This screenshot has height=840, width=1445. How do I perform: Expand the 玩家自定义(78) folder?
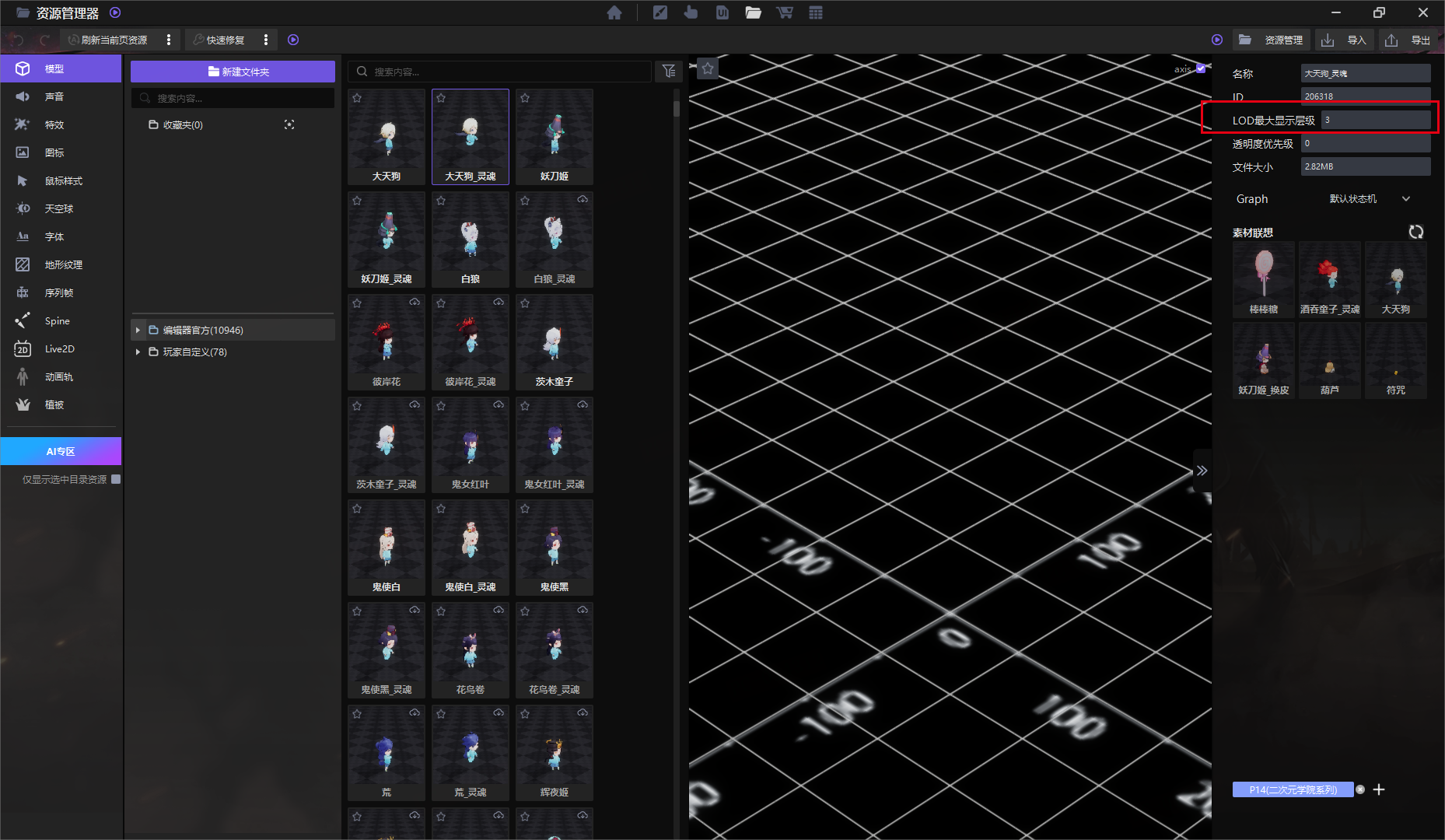[x=138, y=352]
